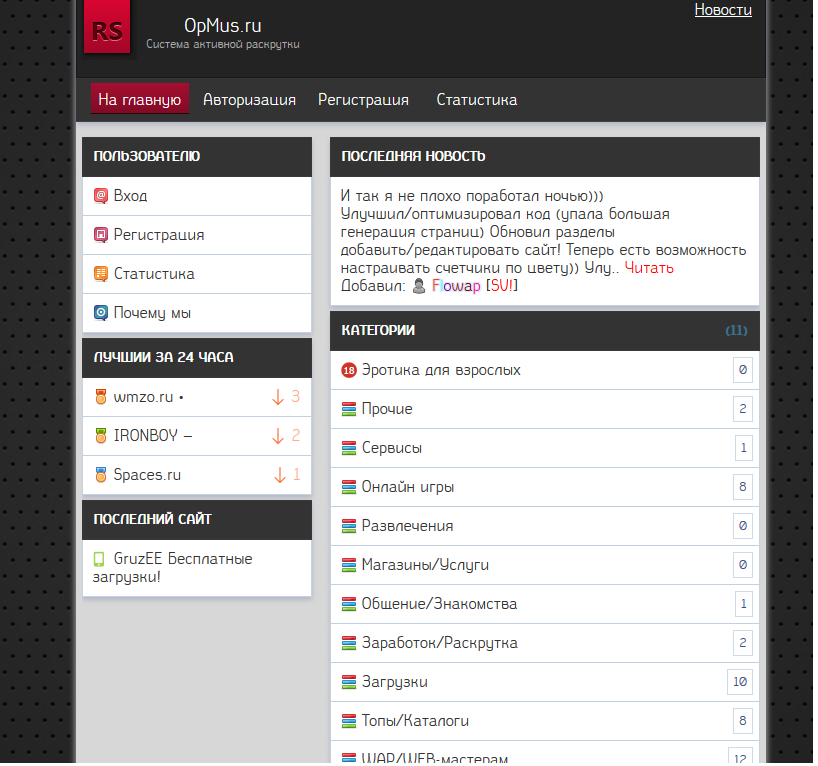Select the Загрузки category

coord(395,682)
